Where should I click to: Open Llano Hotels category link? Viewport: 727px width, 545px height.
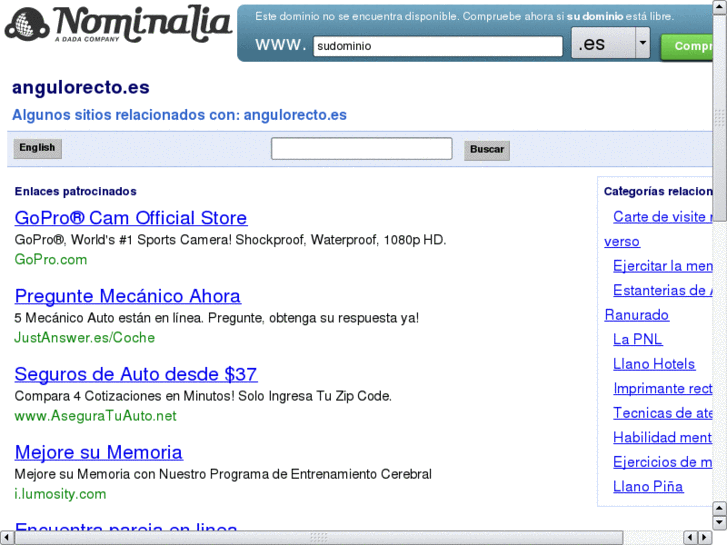point(654,364)
